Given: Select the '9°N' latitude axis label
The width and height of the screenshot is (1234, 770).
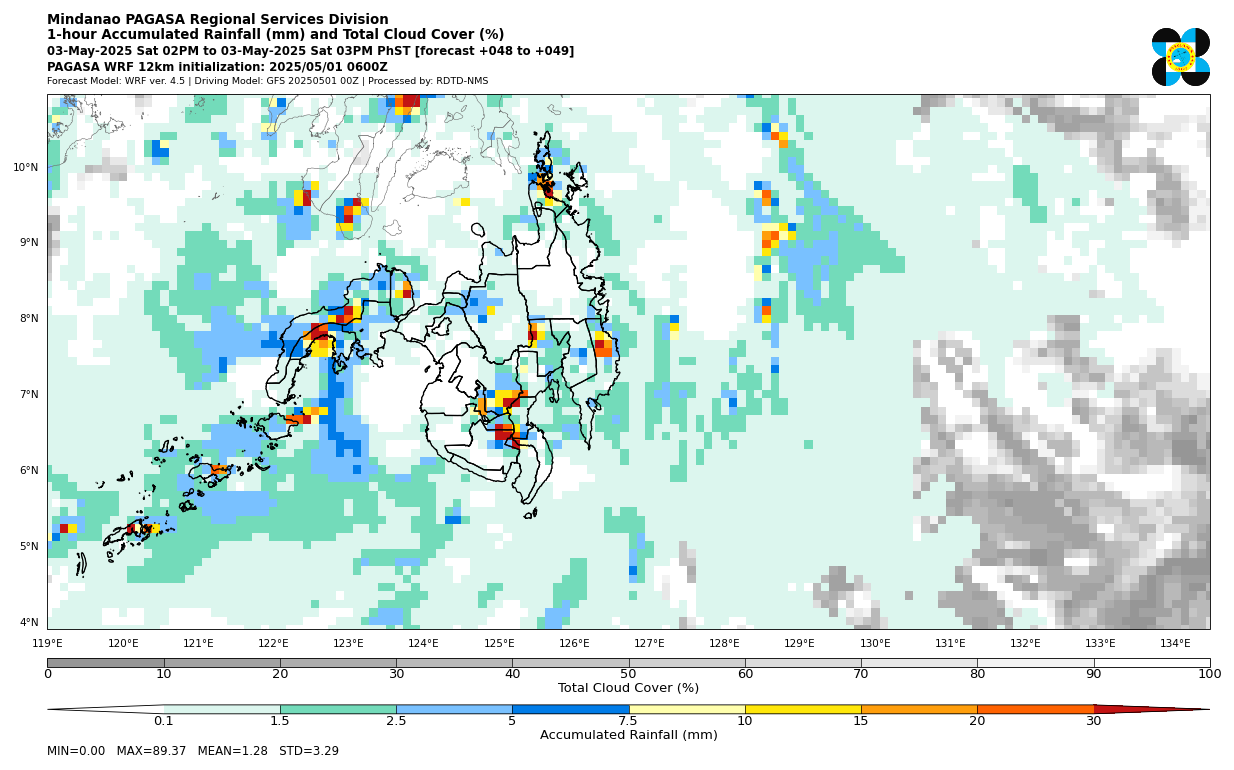Looking at the screenshot, I should click(x=29, y=242).
